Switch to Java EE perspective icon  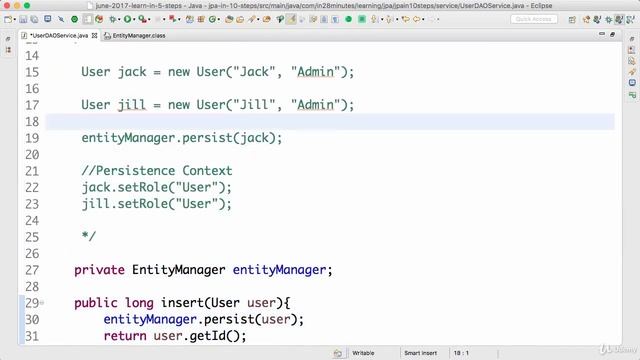[x=587, y=19]
